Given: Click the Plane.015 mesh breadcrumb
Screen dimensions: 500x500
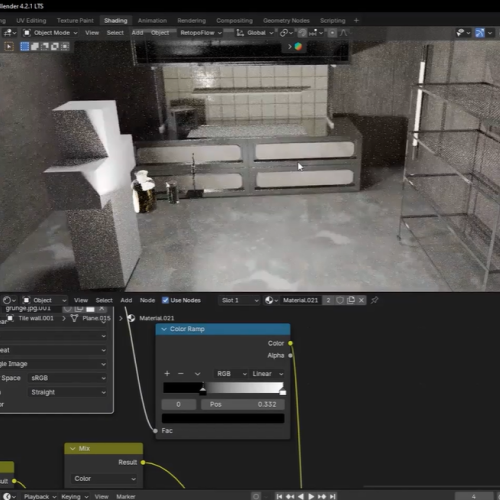Looking at the screenshot, I should click(91, 318).
